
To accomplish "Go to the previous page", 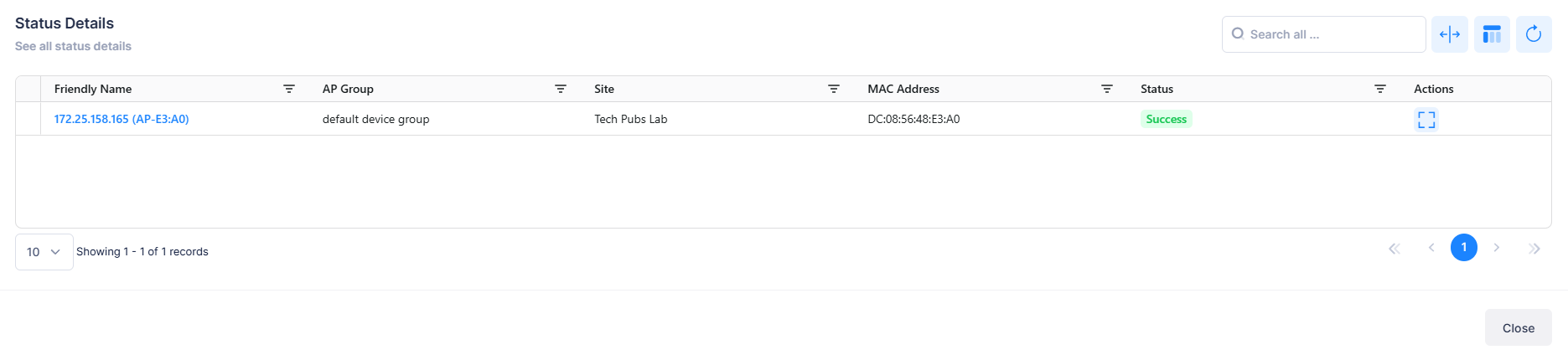I will point(1431,248).
